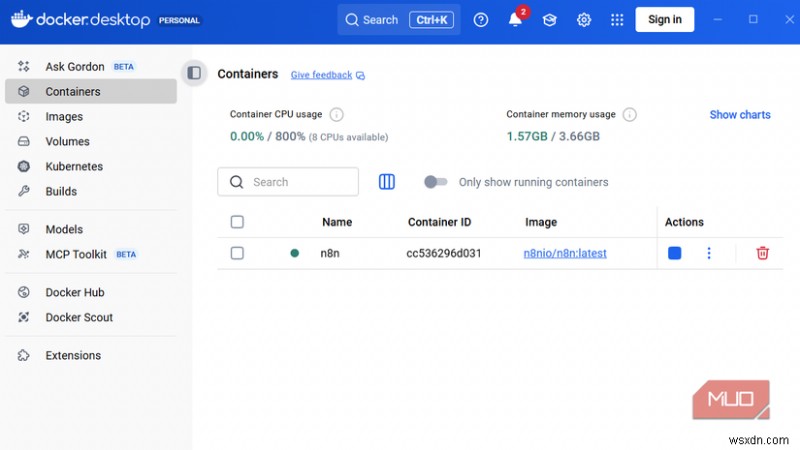
Task: Open the Settings gear icon
Action: coord(584,20)
